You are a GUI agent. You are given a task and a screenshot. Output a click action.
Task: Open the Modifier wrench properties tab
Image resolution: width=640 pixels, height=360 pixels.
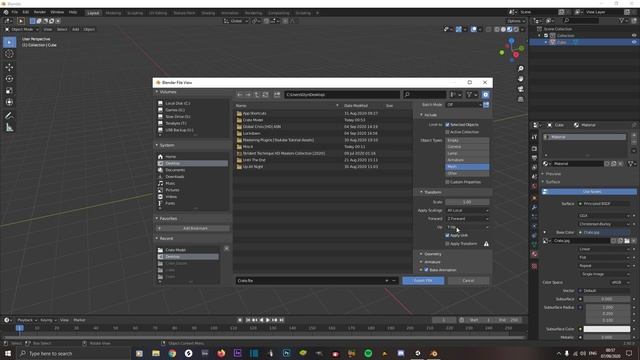[534, 208]
